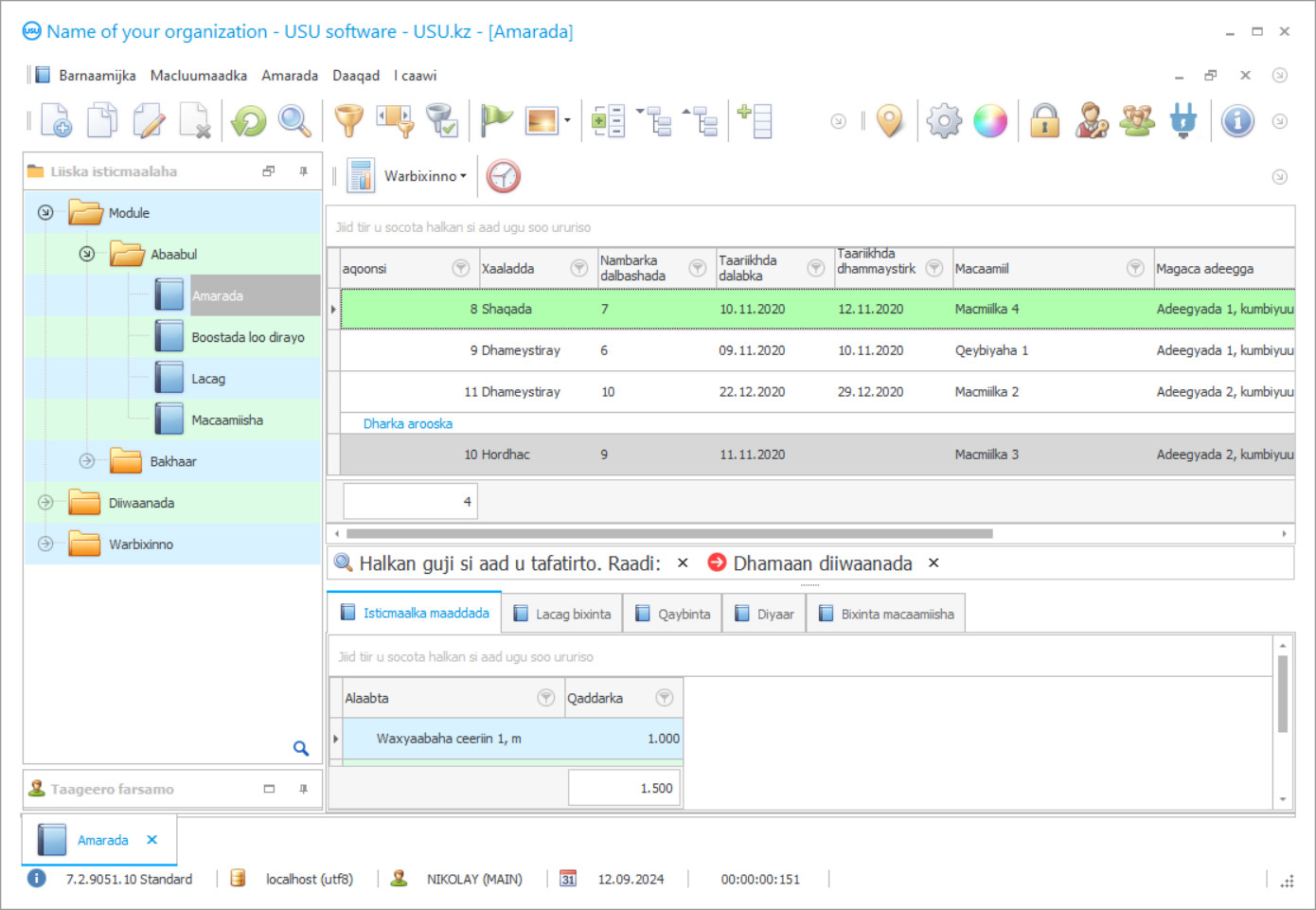Open the color wheel theme picker
This screenshot has width=1316, height=910.
(990, 121)
